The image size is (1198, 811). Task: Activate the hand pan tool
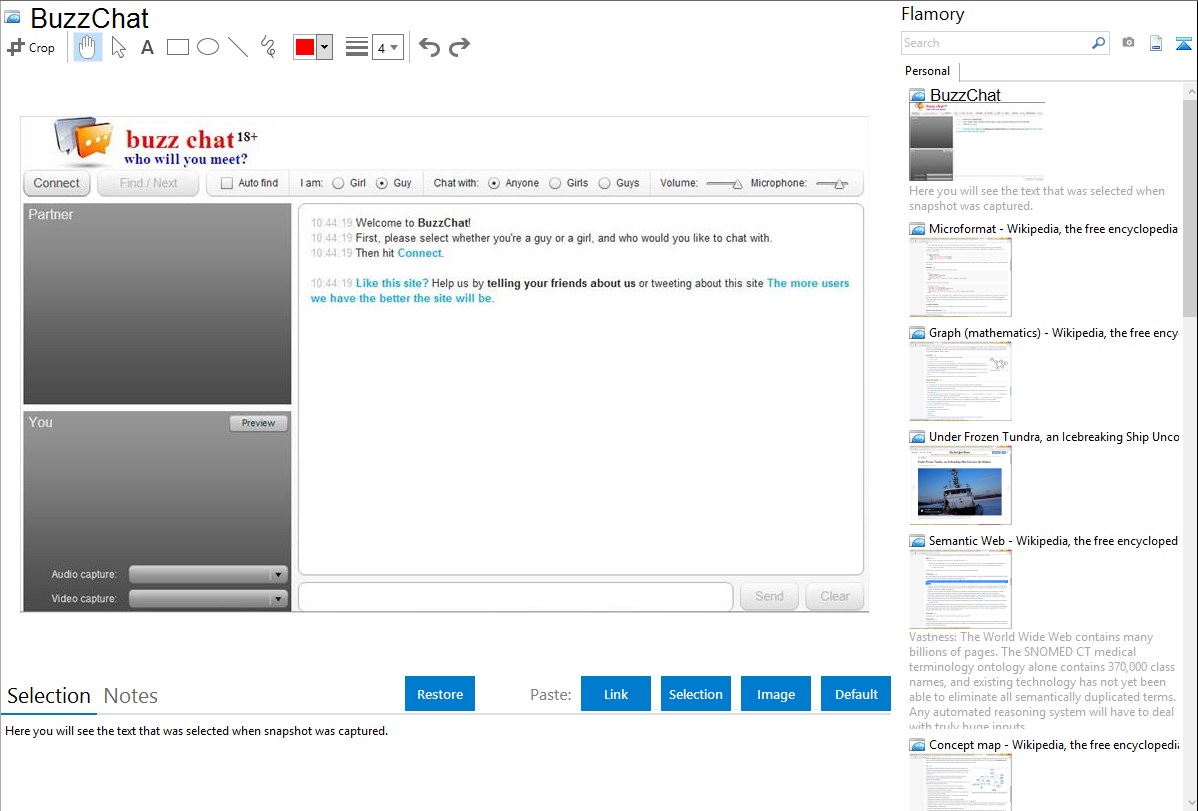tap(87, 47)
